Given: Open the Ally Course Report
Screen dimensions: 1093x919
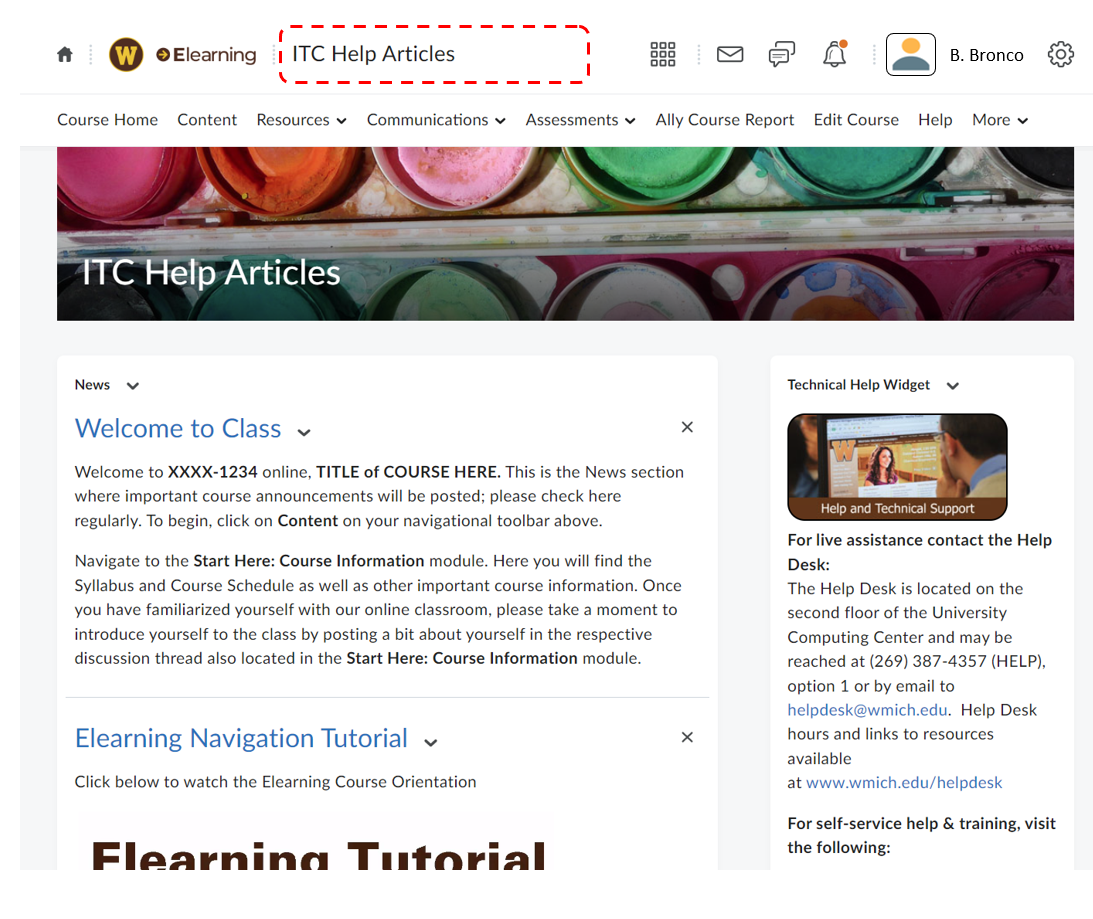Looking at the screenshot, I should 725,120.
